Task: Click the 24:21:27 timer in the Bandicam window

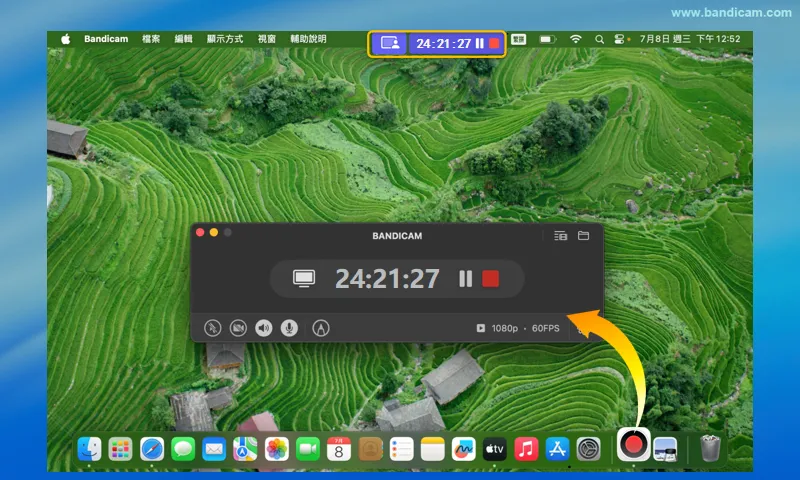Action: pyautogui.click(x=387, y=279)
